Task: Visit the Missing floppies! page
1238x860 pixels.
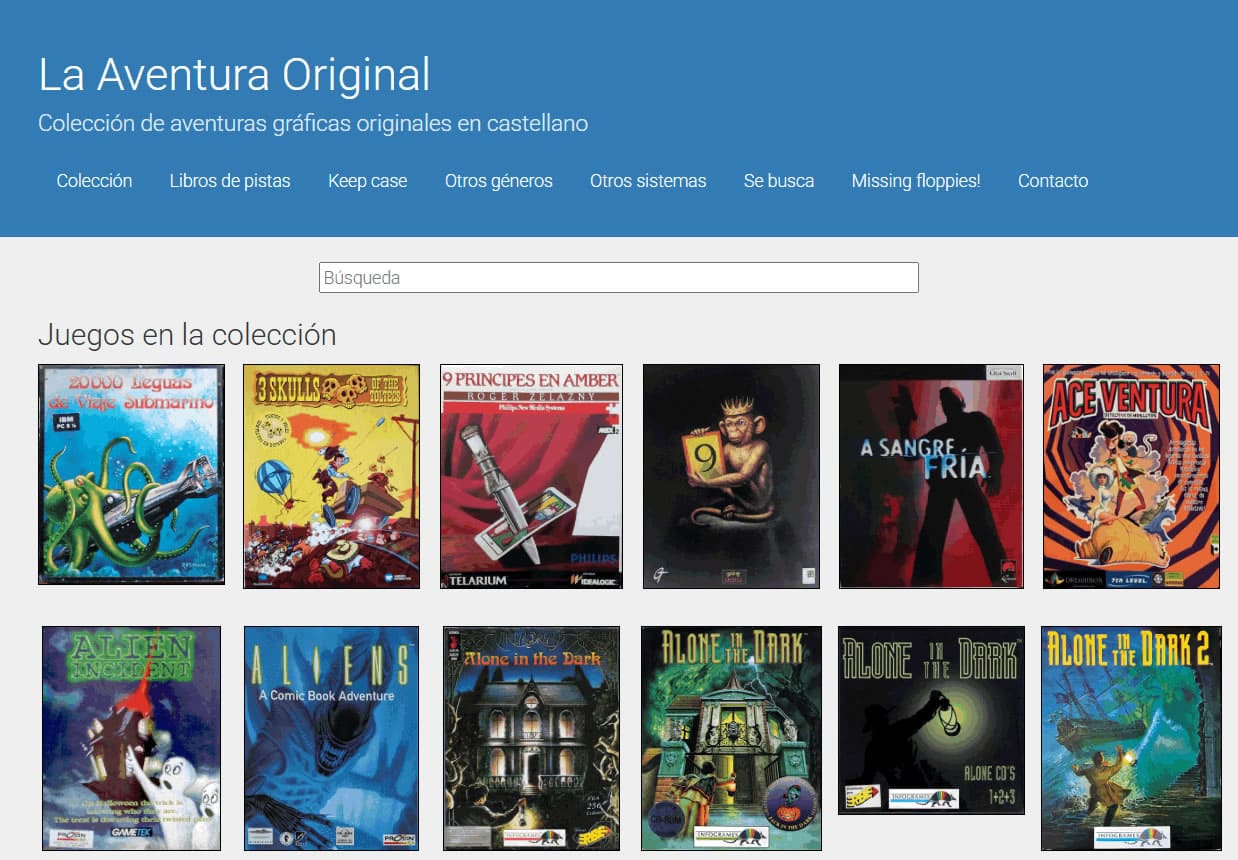Action: click(915, 181)
